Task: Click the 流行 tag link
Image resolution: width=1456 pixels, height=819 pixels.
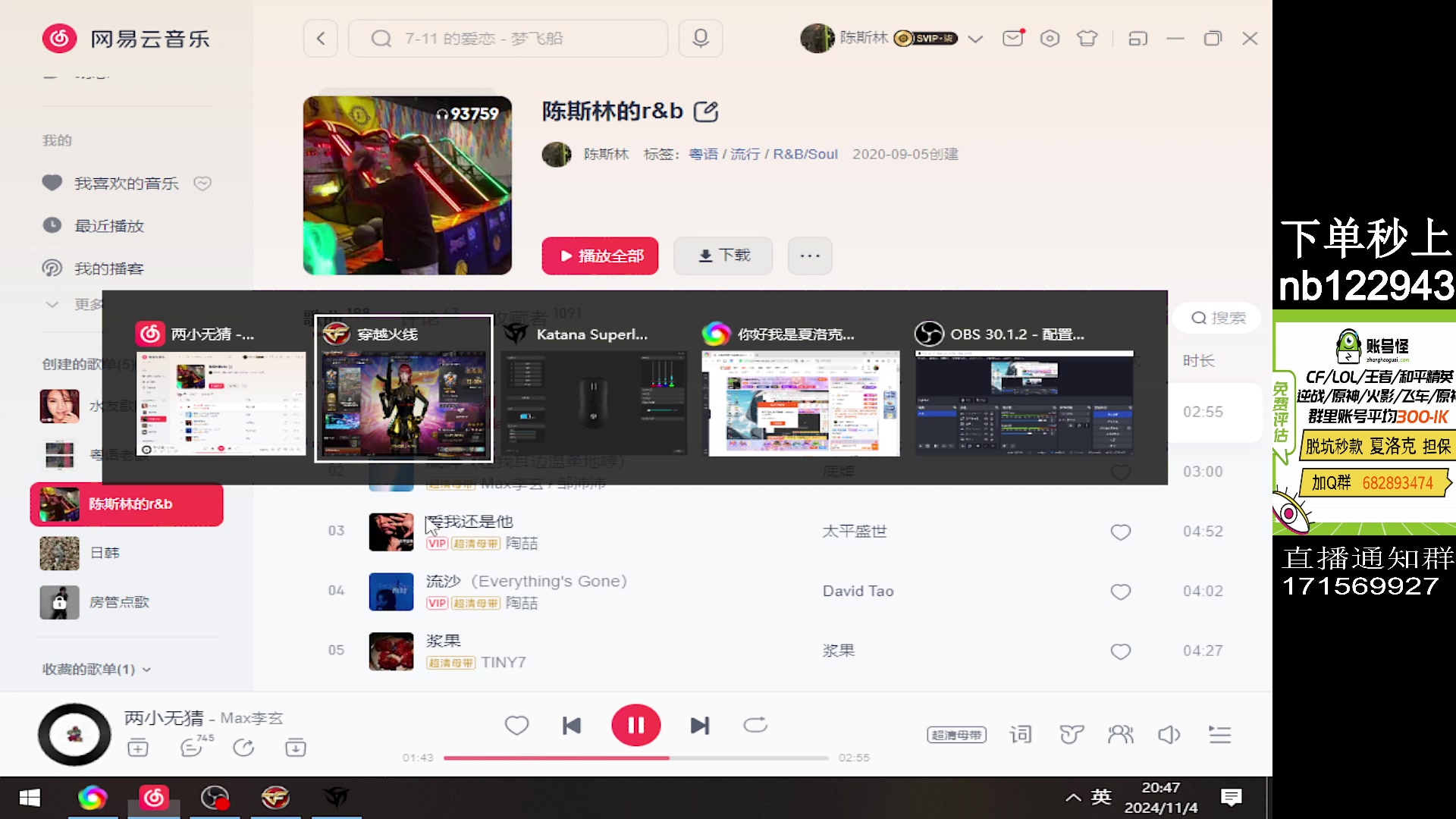Action: coord(745,154)
